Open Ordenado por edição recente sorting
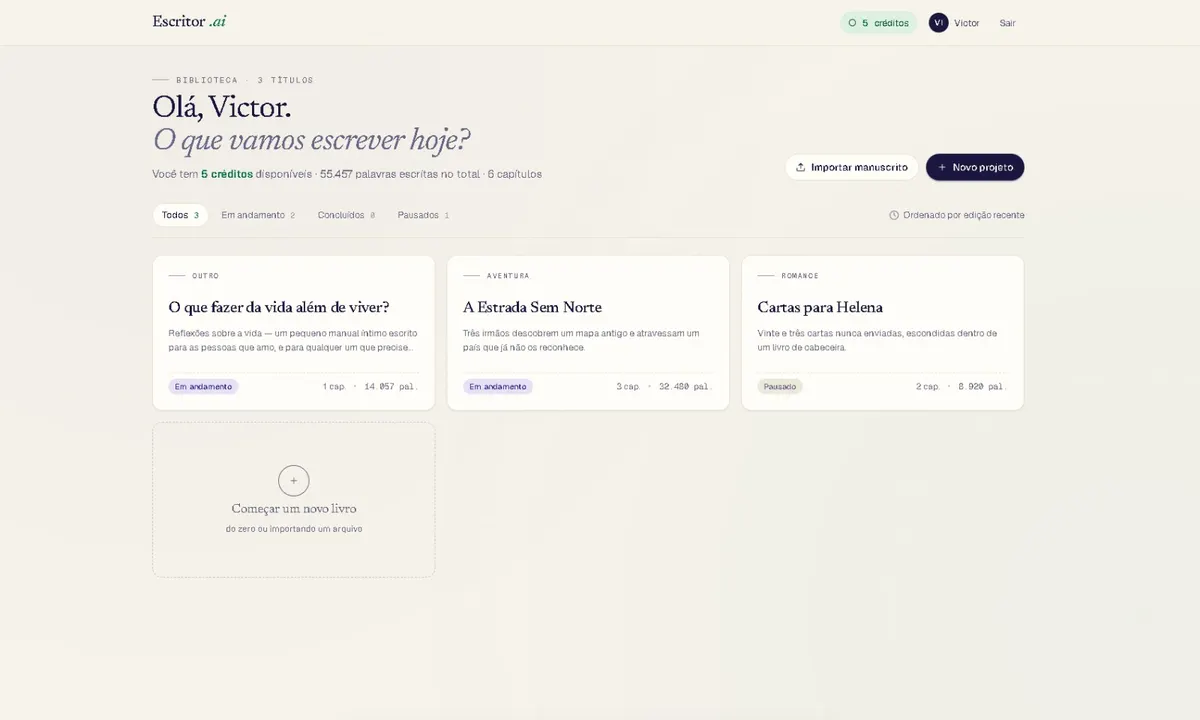Screen dimensions: 1200x720 point(956,215)
